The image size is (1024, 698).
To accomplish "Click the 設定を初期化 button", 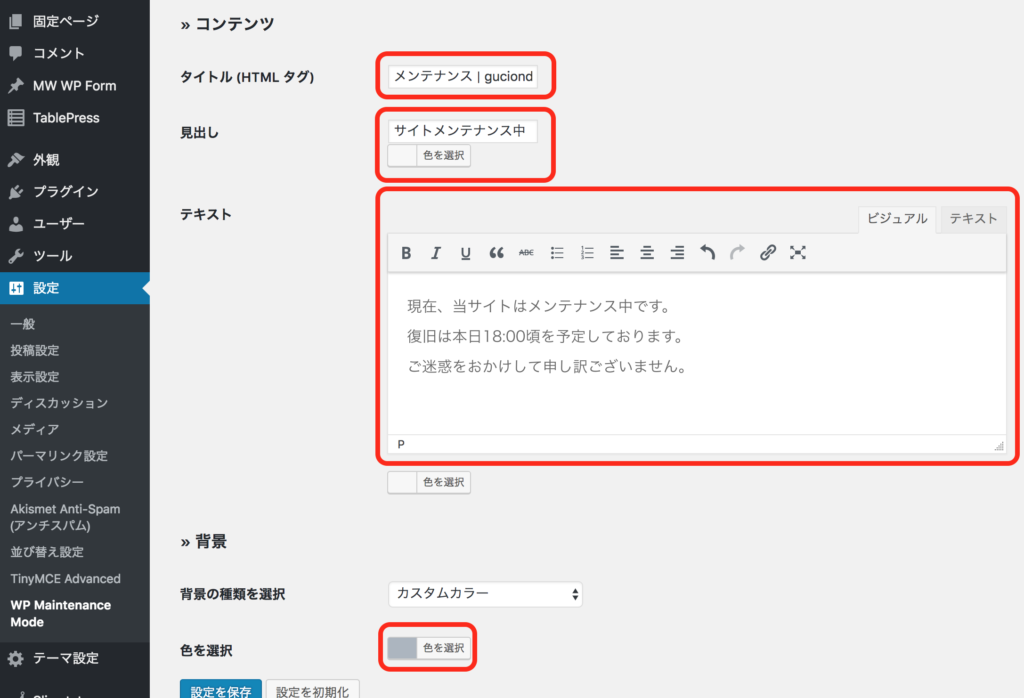I will (312, 690).
